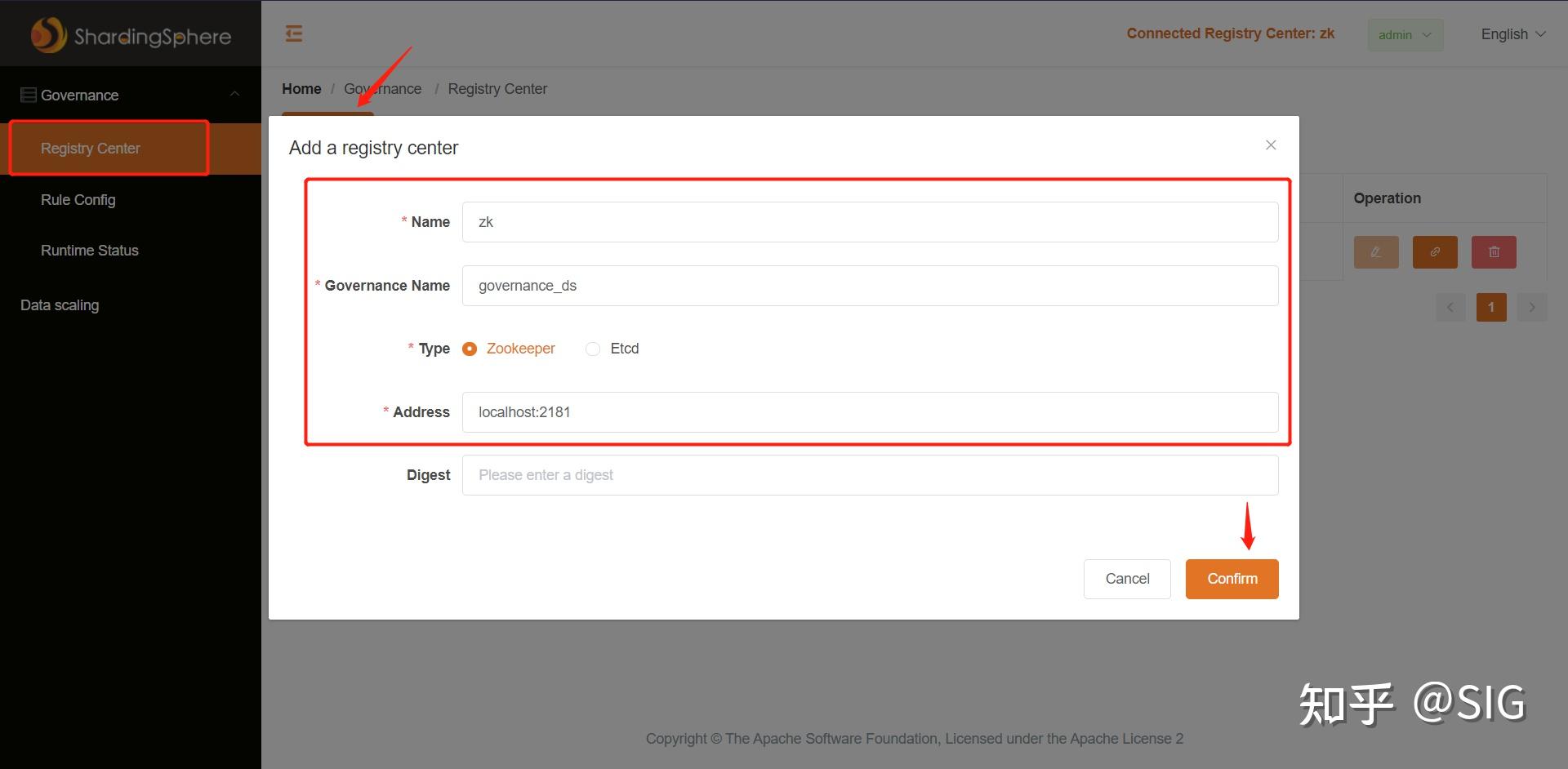The image size is (1568, 769).
Task: Click the Apache copyright footer text
Action: (914, 739)
